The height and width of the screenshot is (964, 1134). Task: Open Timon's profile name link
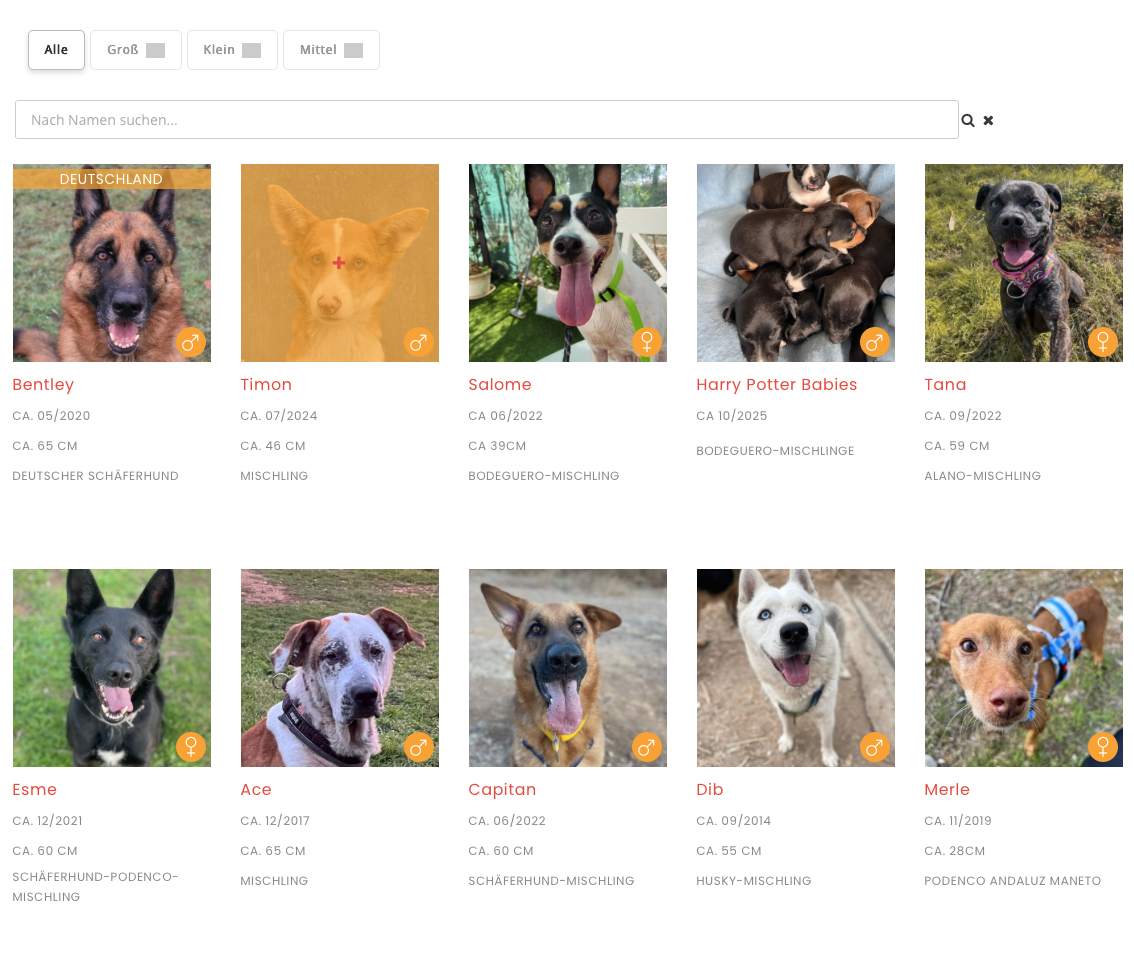pyautogui.click(x=266, y=385)
